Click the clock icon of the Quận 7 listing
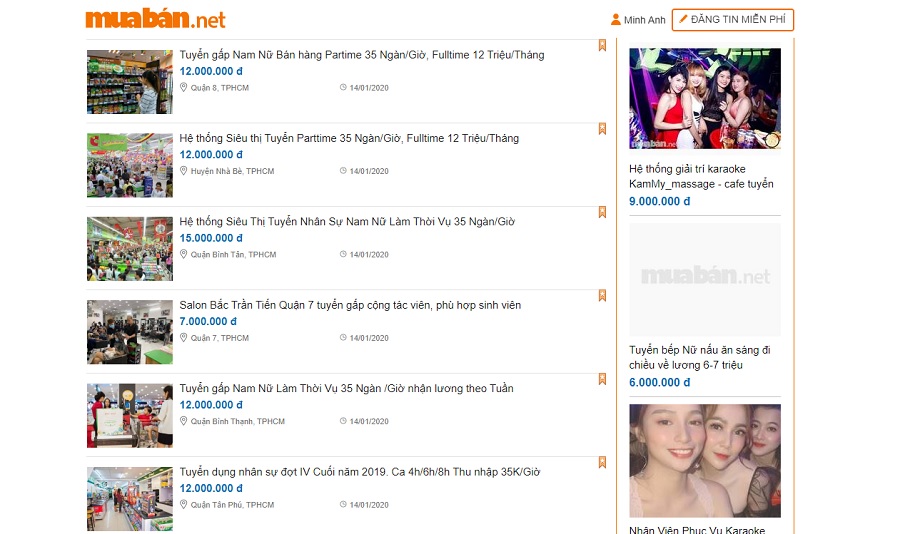The width and height of the screenshot is (900, 534). (x=343, y=338)
